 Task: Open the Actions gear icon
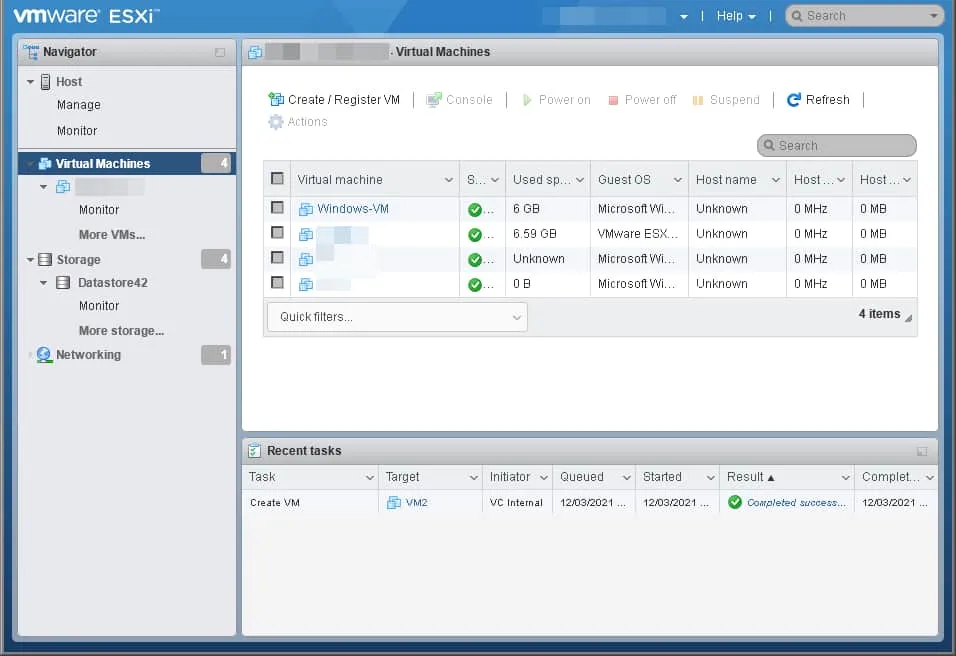coord(276,122)
